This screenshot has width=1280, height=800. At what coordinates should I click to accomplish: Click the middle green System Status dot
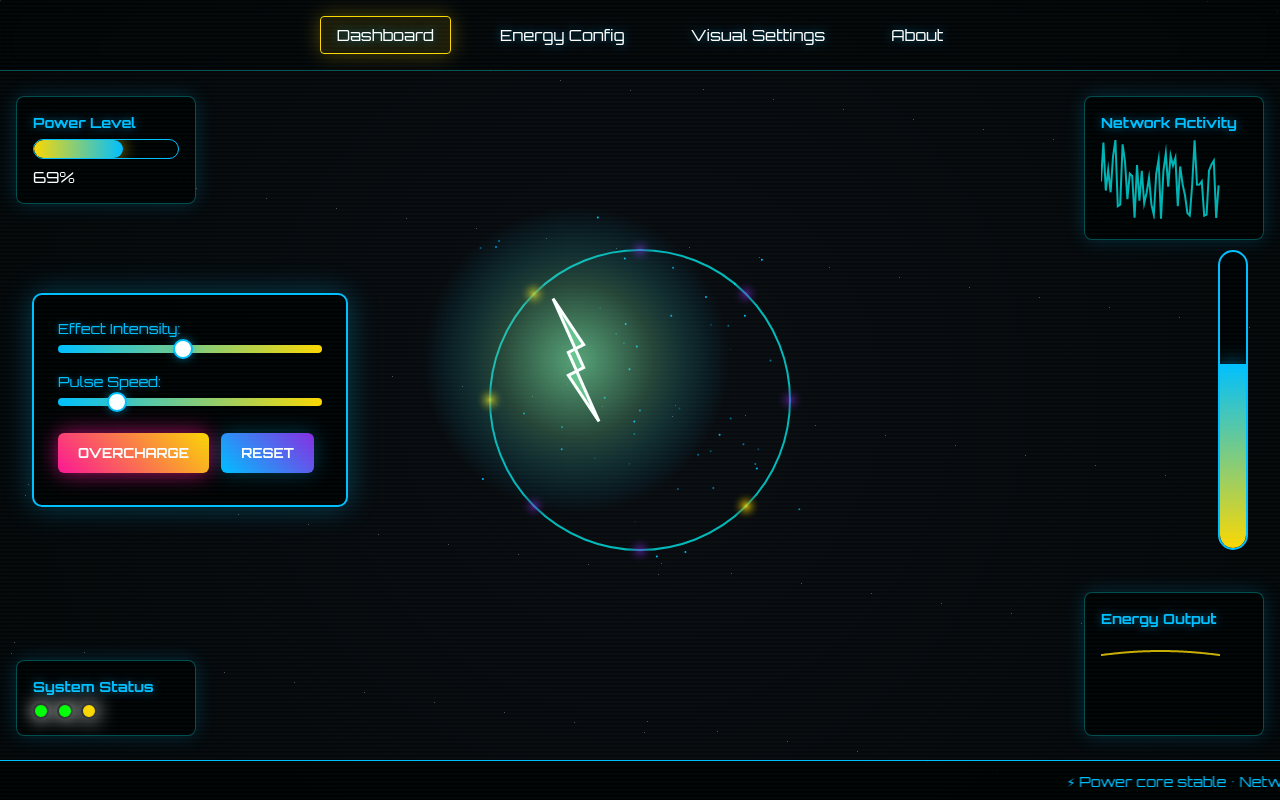pyautogui.click(x=65, y=711)
